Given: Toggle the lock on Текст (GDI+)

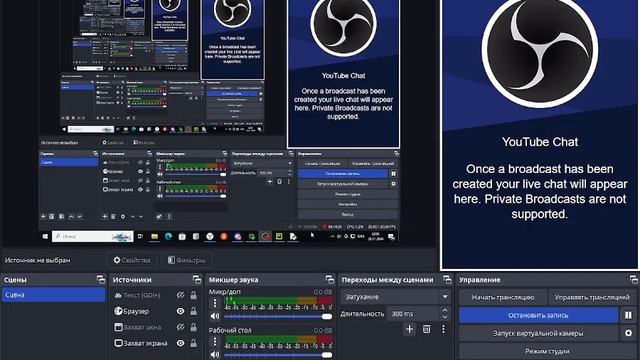Looking at the screenshot, I should tap(193, 295).
